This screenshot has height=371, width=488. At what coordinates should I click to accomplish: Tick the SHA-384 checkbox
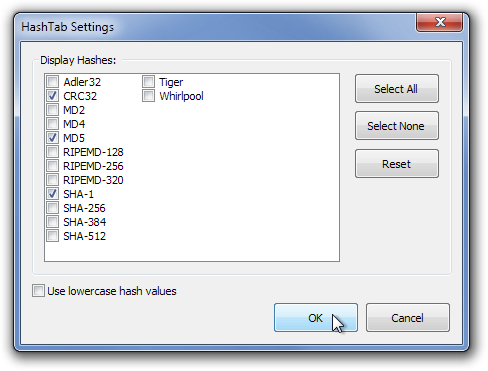coord(52,222)
